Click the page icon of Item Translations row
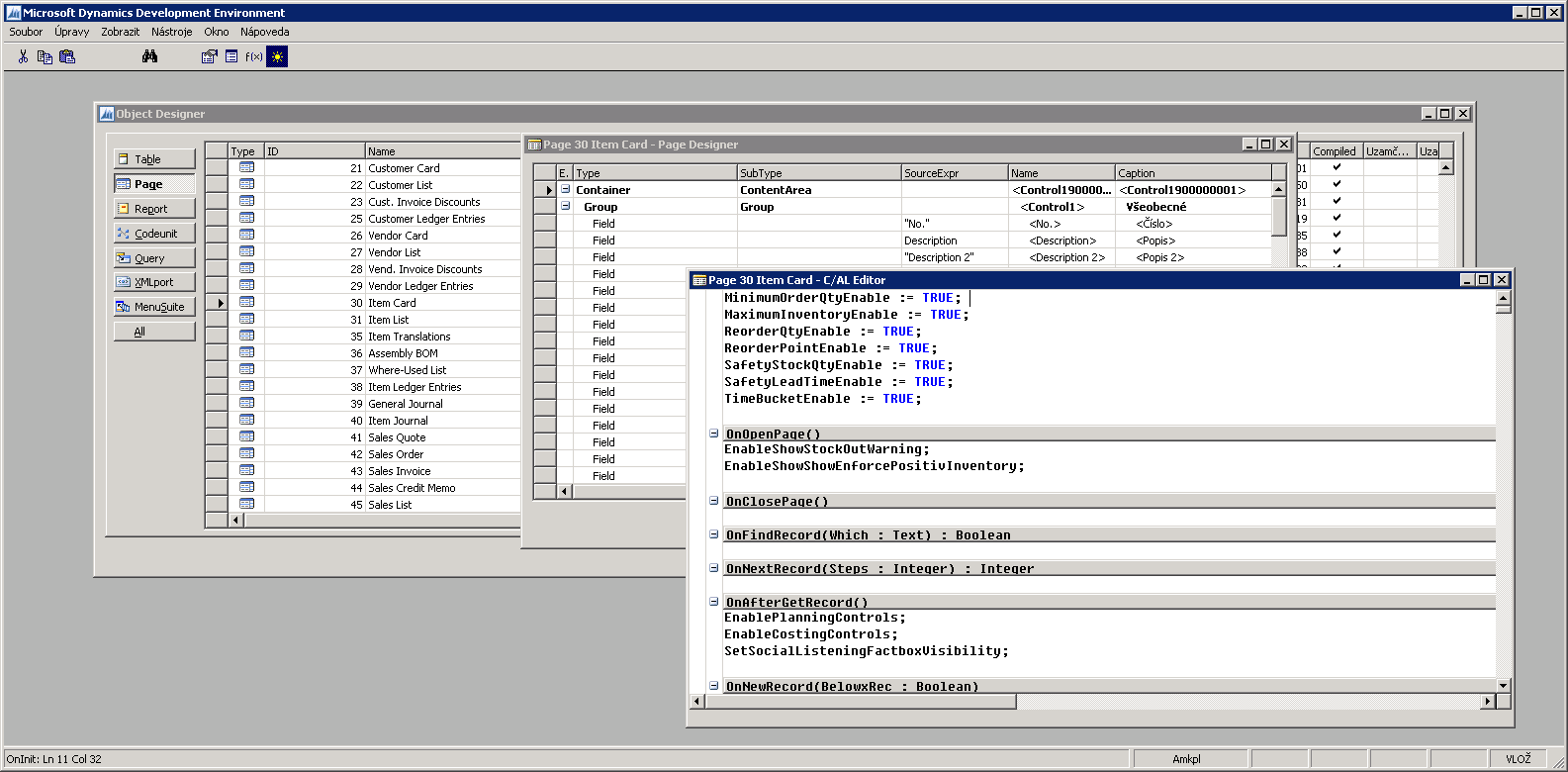This screenshot has width=1568, height=772. click(x=246, y=337)
